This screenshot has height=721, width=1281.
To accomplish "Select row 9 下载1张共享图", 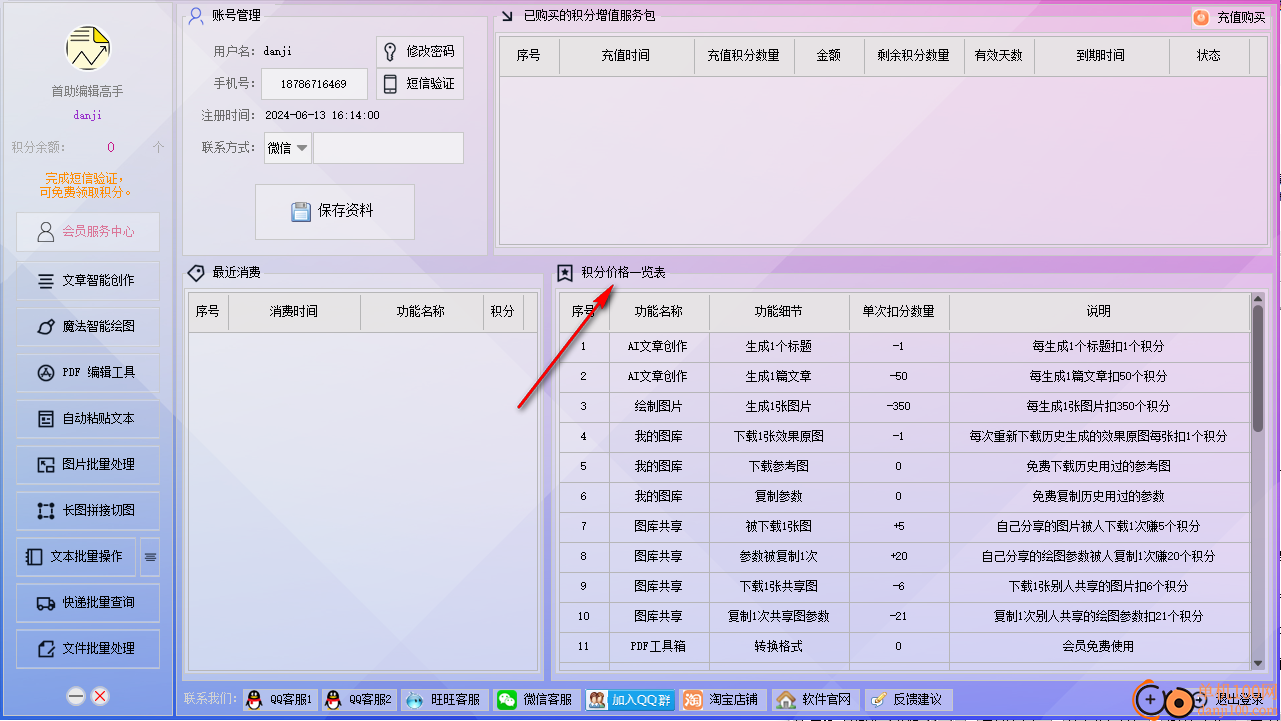I will 905,587.
